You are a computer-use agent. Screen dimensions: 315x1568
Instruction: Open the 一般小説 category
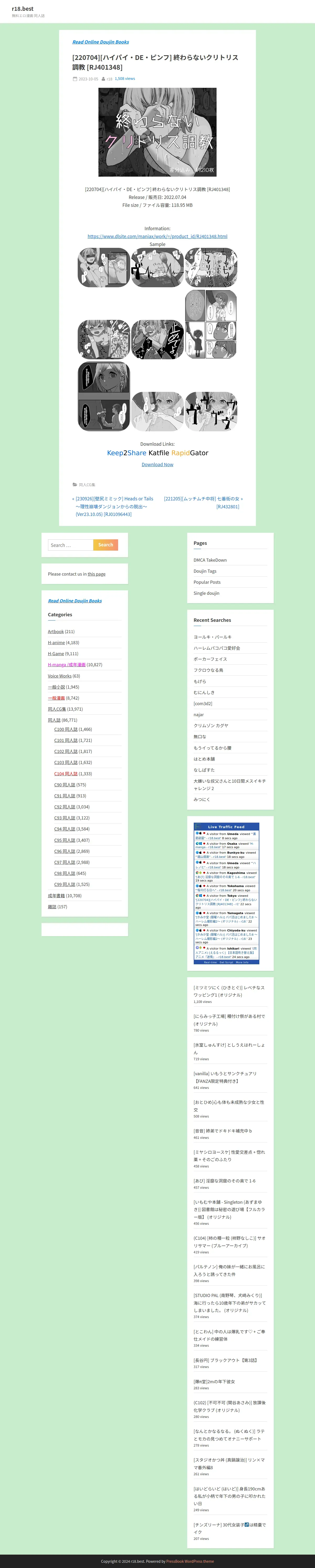(x=56, y=687)
